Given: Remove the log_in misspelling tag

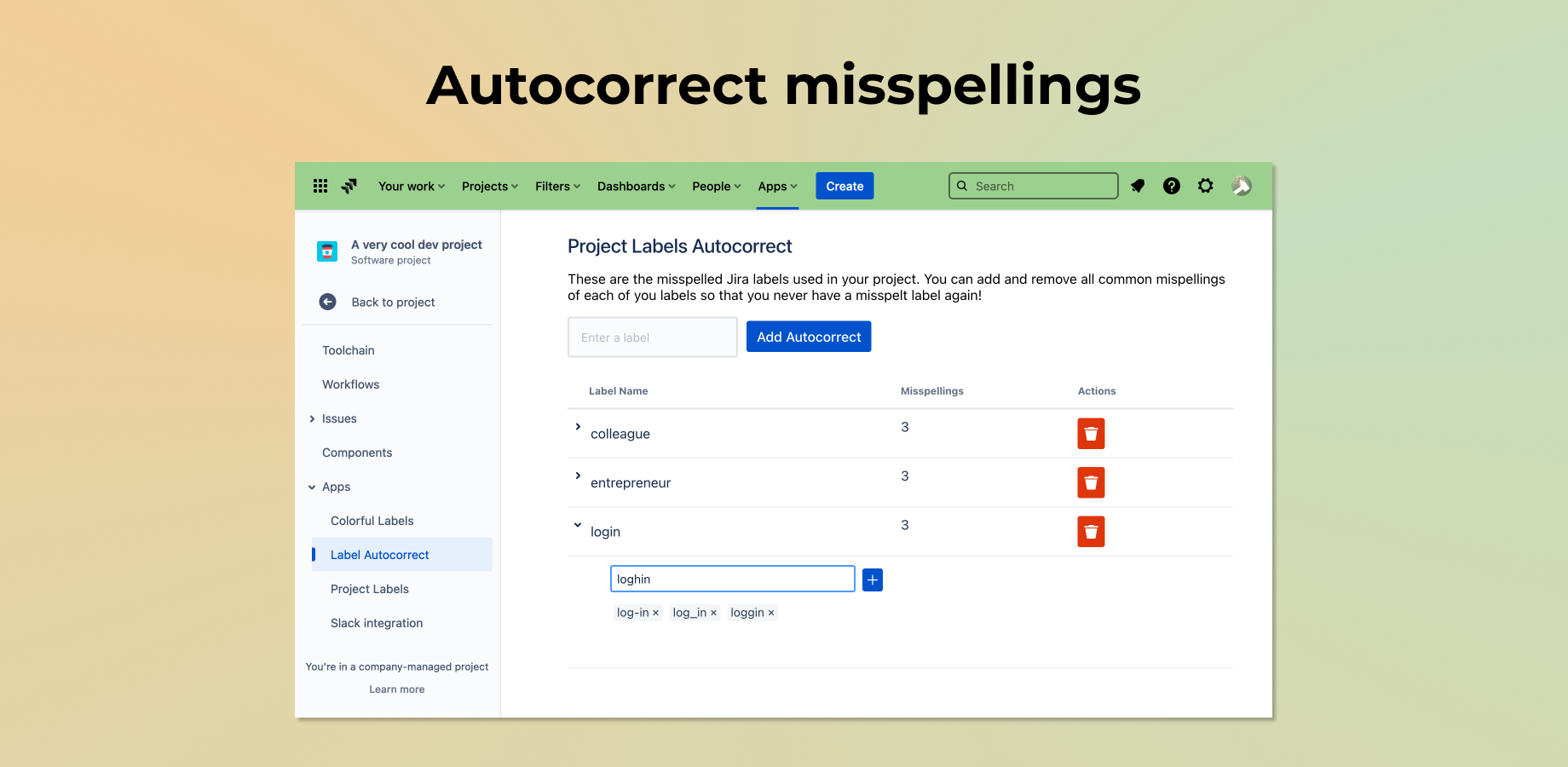Looking at the screenshot, I should click(713, 613).
